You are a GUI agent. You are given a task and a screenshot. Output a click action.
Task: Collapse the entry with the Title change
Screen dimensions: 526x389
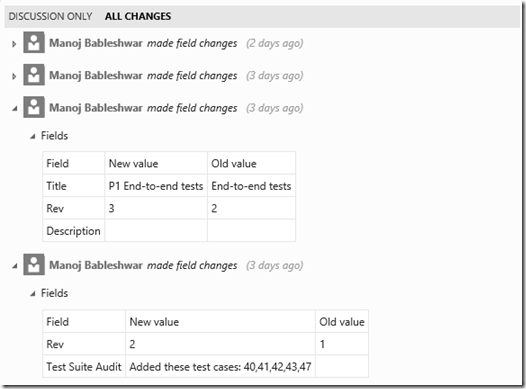(x=15, y=108)
